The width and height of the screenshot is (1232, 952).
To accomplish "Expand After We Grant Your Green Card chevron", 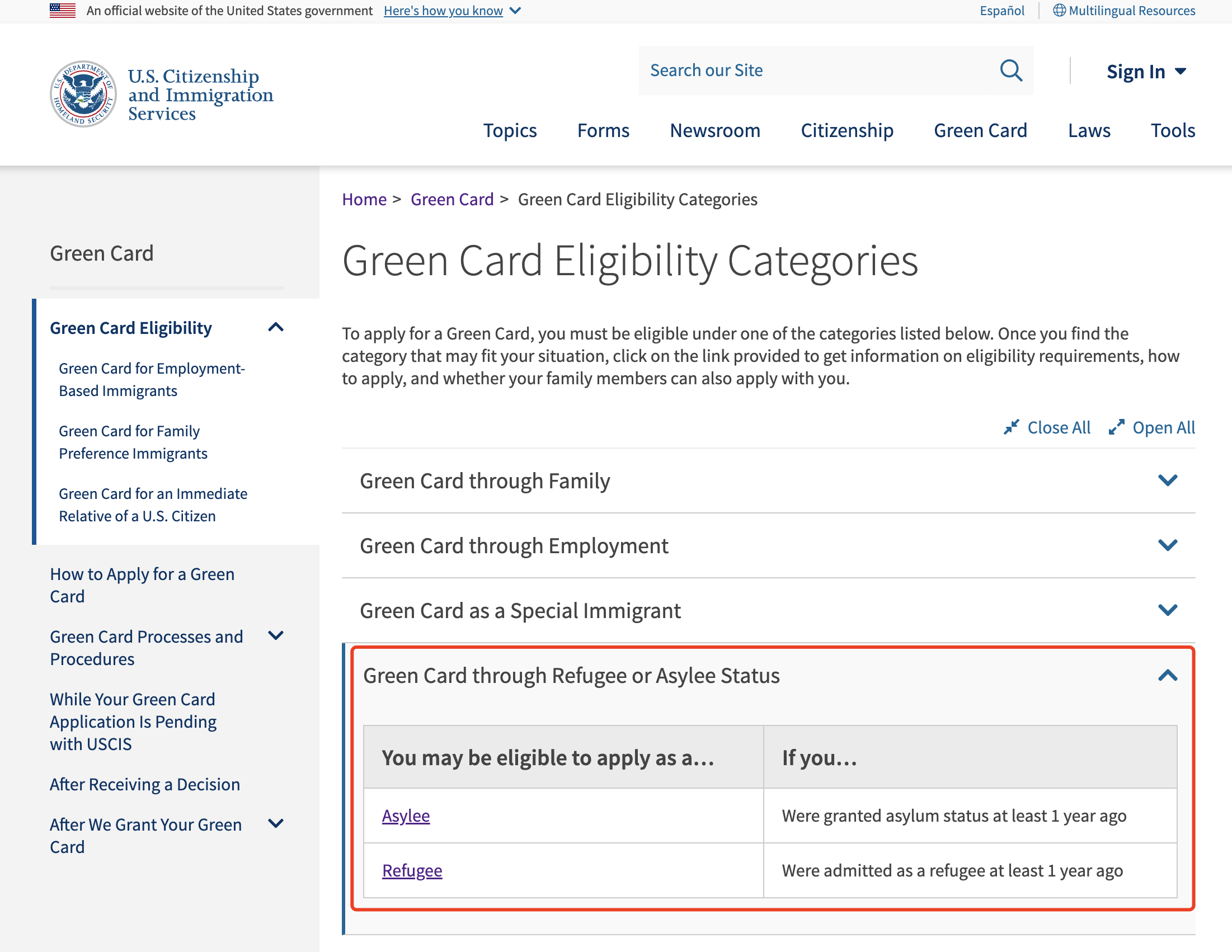I will (276, 823).
